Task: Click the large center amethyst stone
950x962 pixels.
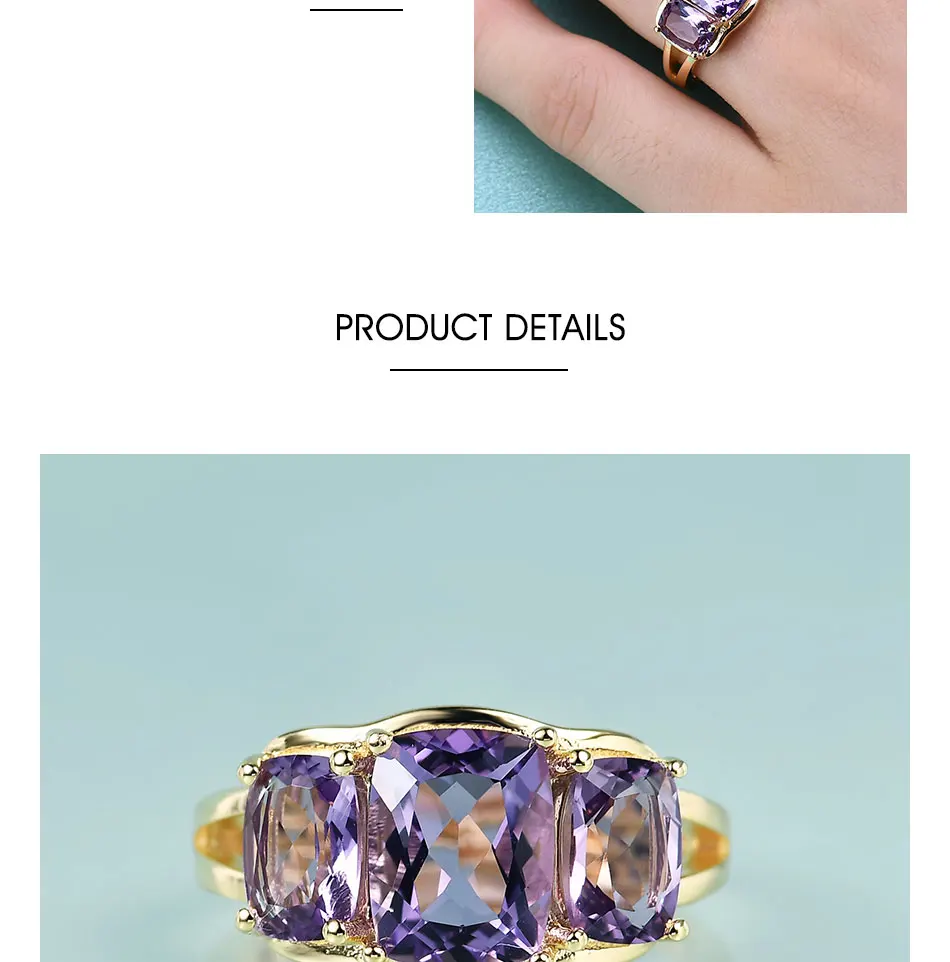Action: [461, 847]
